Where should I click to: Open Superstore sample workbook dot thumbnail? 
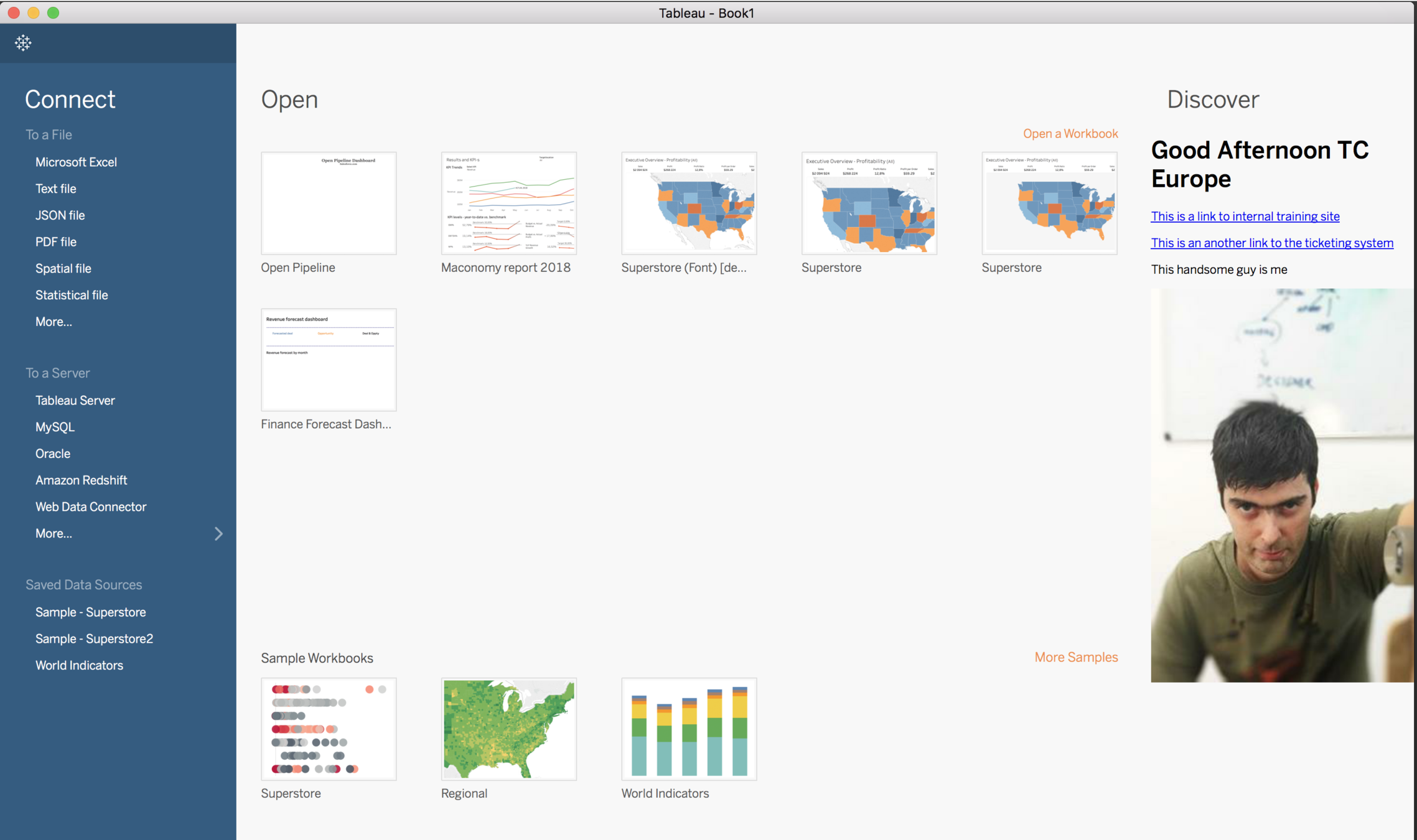329,729
